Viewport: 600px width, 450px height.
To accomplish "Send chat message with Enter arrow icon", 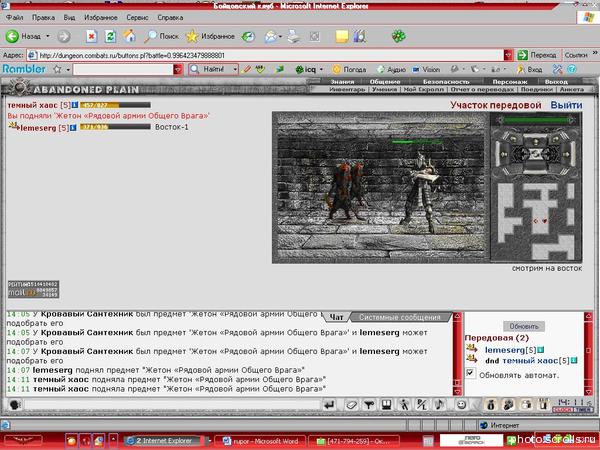I will tap(329, 404).
